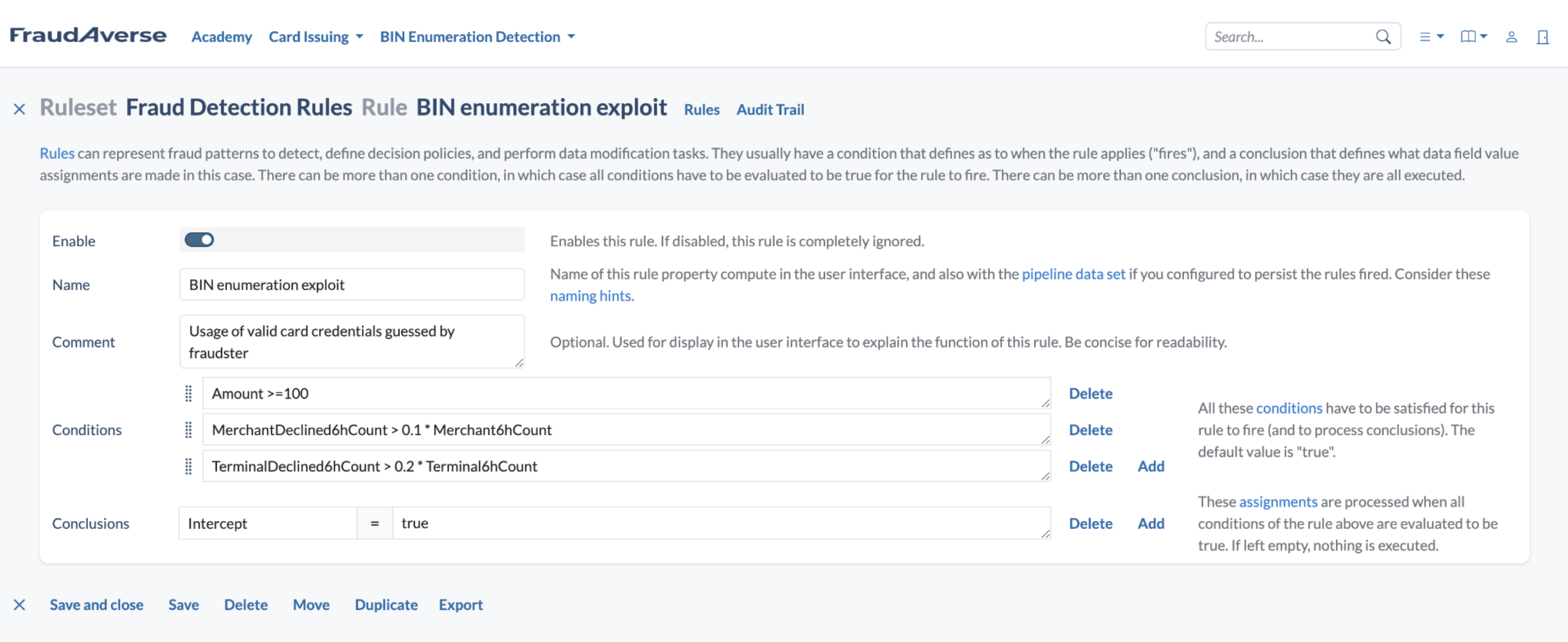Click the Comment text area
1568x642 pixels.
point(352,341)
